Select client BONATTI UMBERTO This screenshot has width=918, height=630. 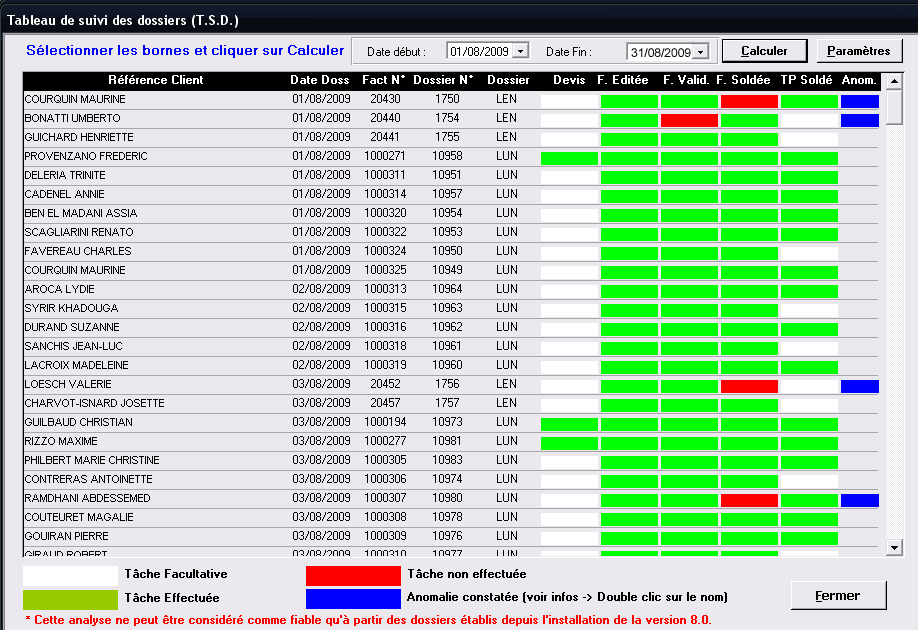[x=73, y=118]
